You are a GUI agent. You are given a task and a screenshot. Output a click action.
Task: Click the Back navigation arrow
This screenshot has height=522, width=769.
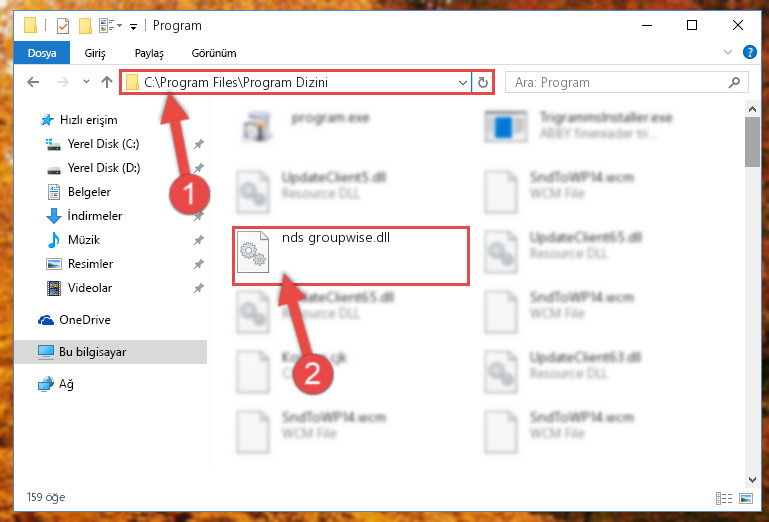tap(33, 82)
